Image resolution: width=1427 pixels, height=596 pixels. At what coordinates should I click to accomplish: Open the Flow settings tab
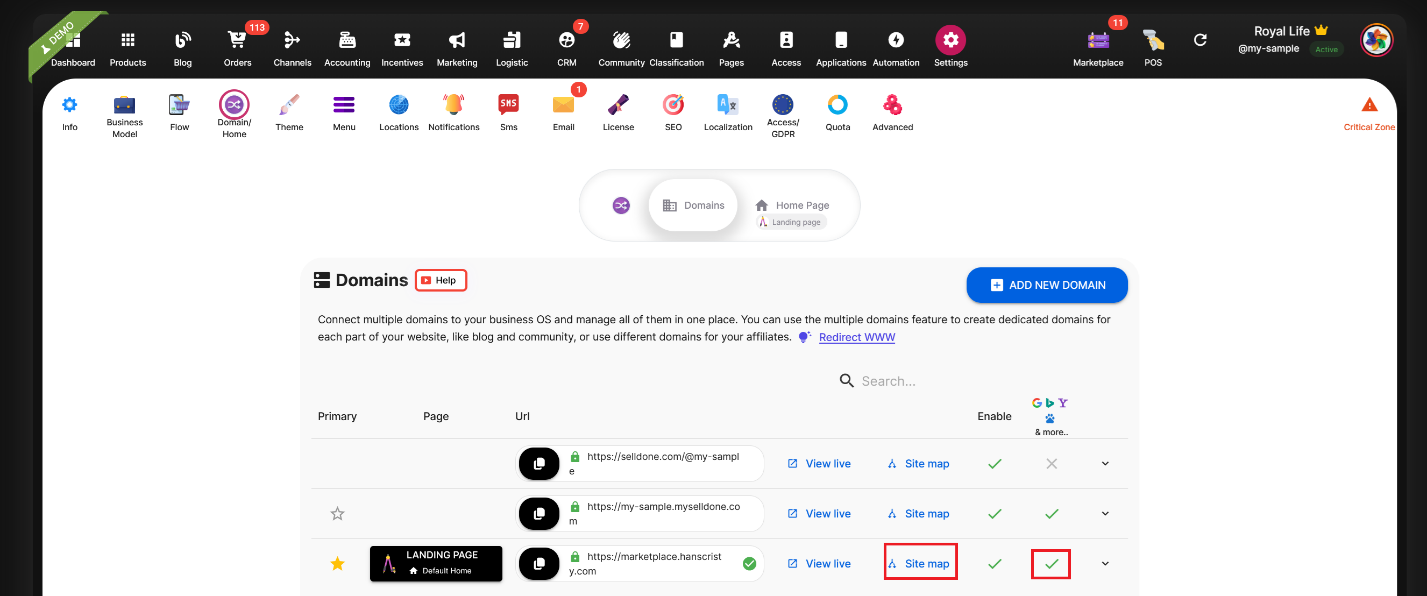point(180,112)
